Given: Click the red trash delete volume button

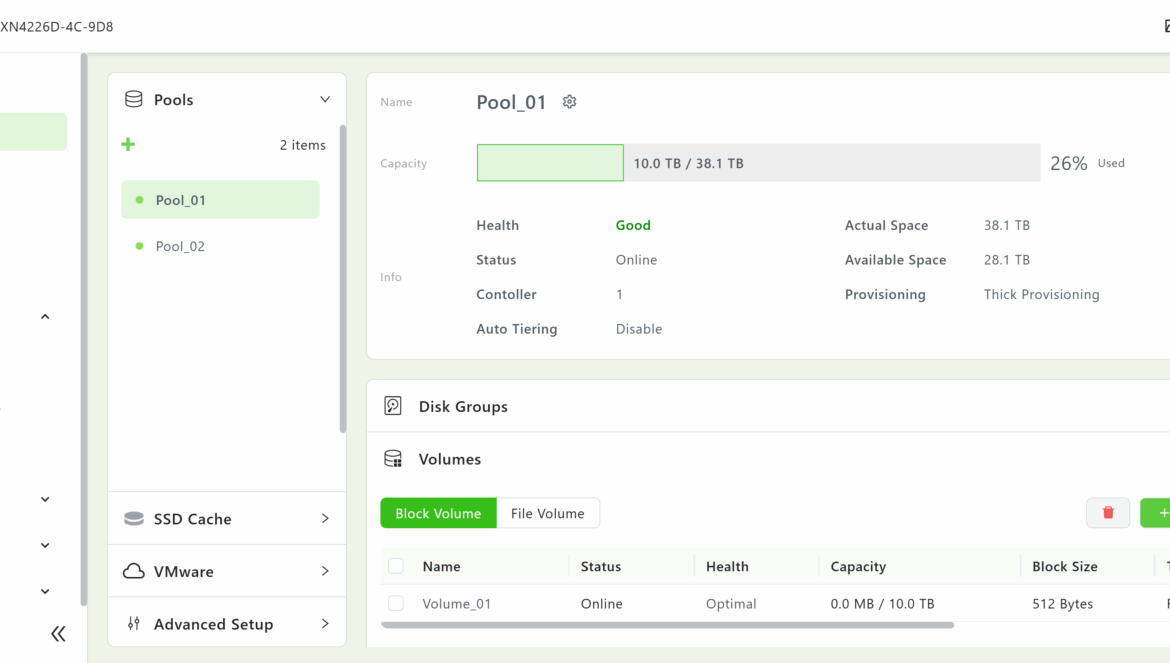Looking at the screenshot, I should click(1107, 513).
